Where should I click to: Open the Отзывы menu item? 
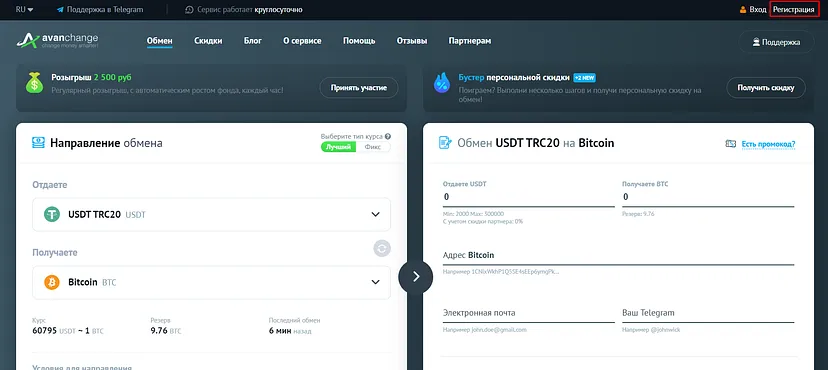coord(412,41)
